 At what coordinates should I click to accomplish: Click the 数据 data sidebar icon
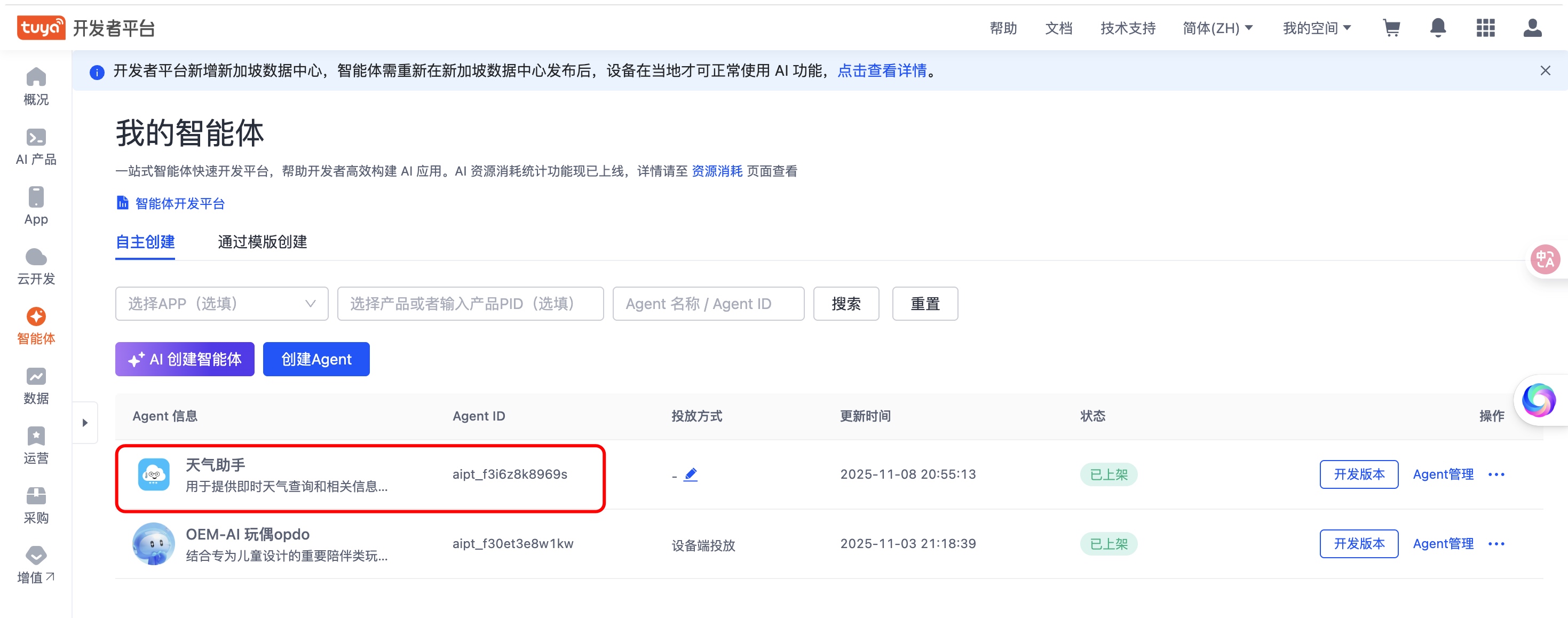point(36,386)
